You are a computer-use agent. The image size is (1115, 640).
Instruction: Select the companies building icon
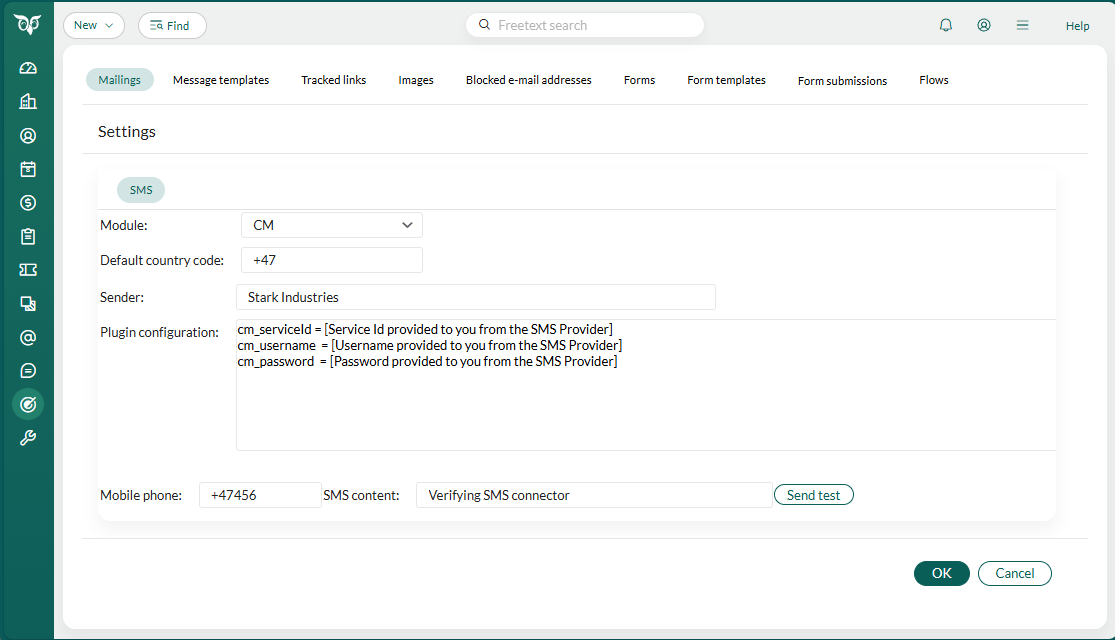point(27,101)
